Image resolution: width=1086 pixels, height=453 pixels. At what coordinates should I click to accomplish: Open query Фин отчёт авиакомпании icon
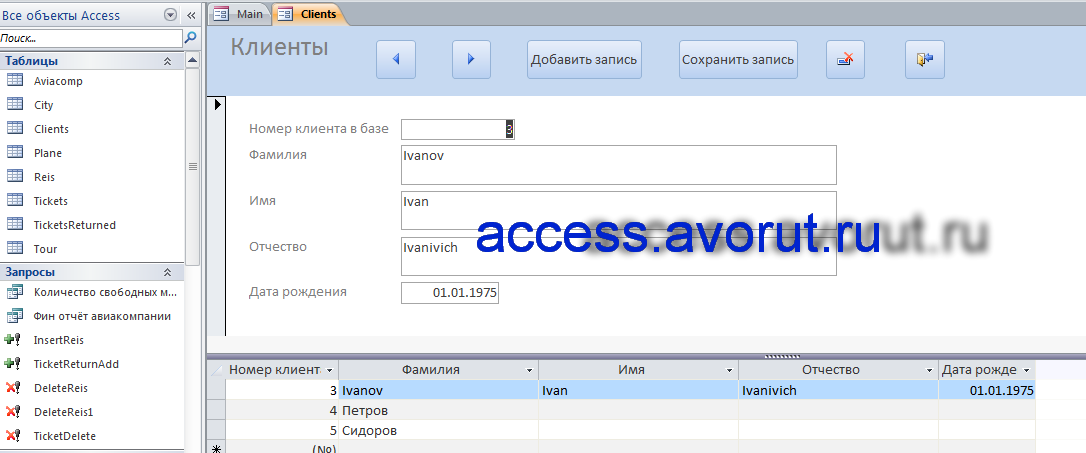[15, 316]
